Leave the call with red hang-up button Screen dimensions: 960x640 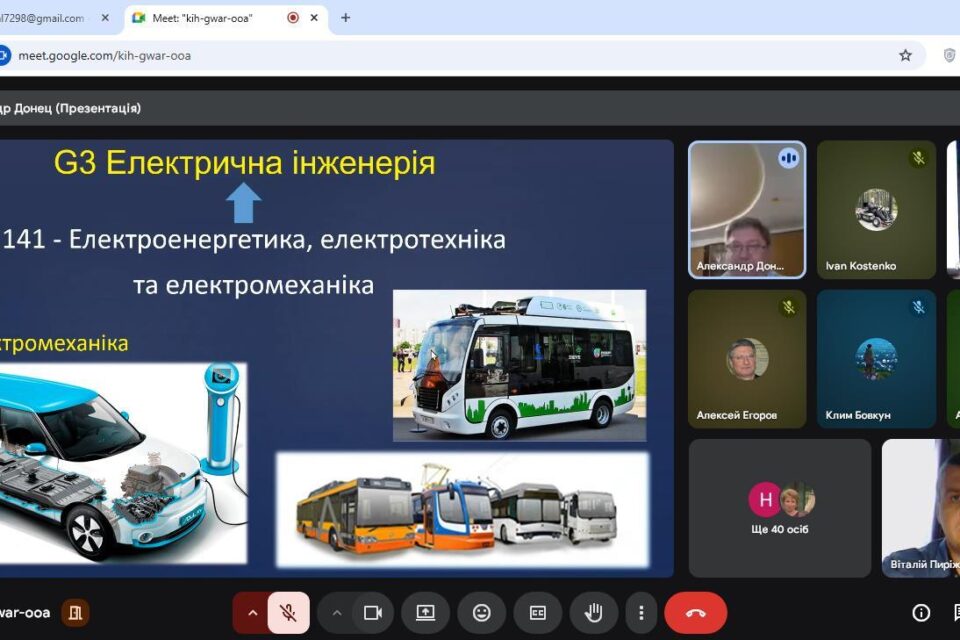pyautogui.click(x=696, y=612)
